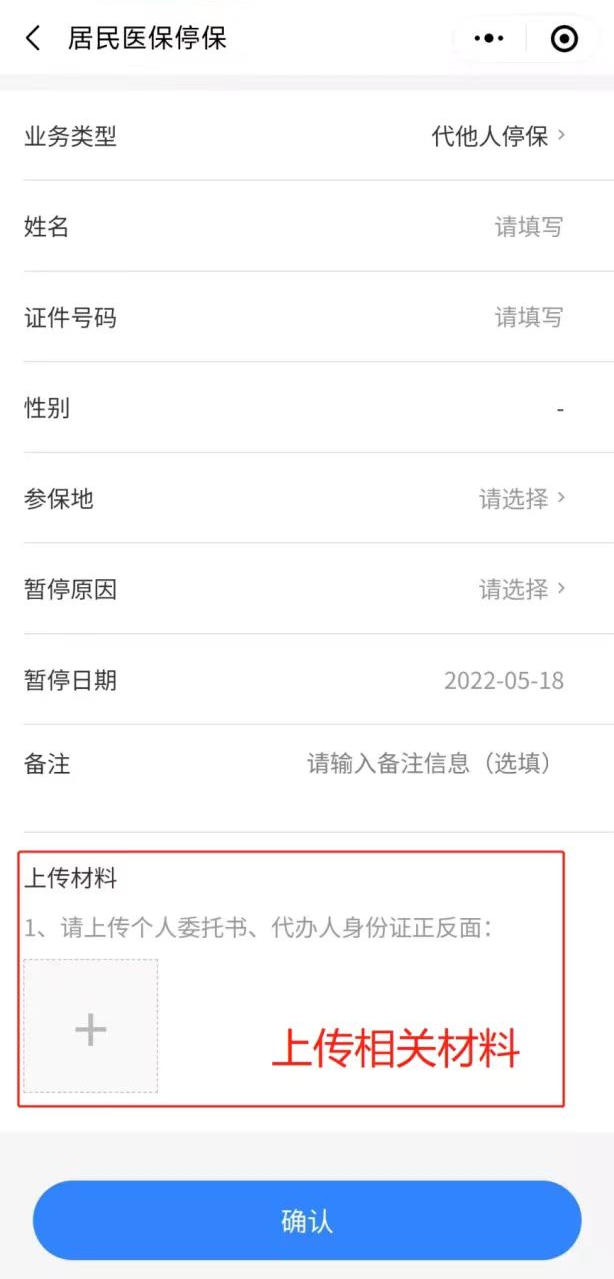Open the three-dots more menu
This screenshot has height=1279, width=614.
pos(488,39)
